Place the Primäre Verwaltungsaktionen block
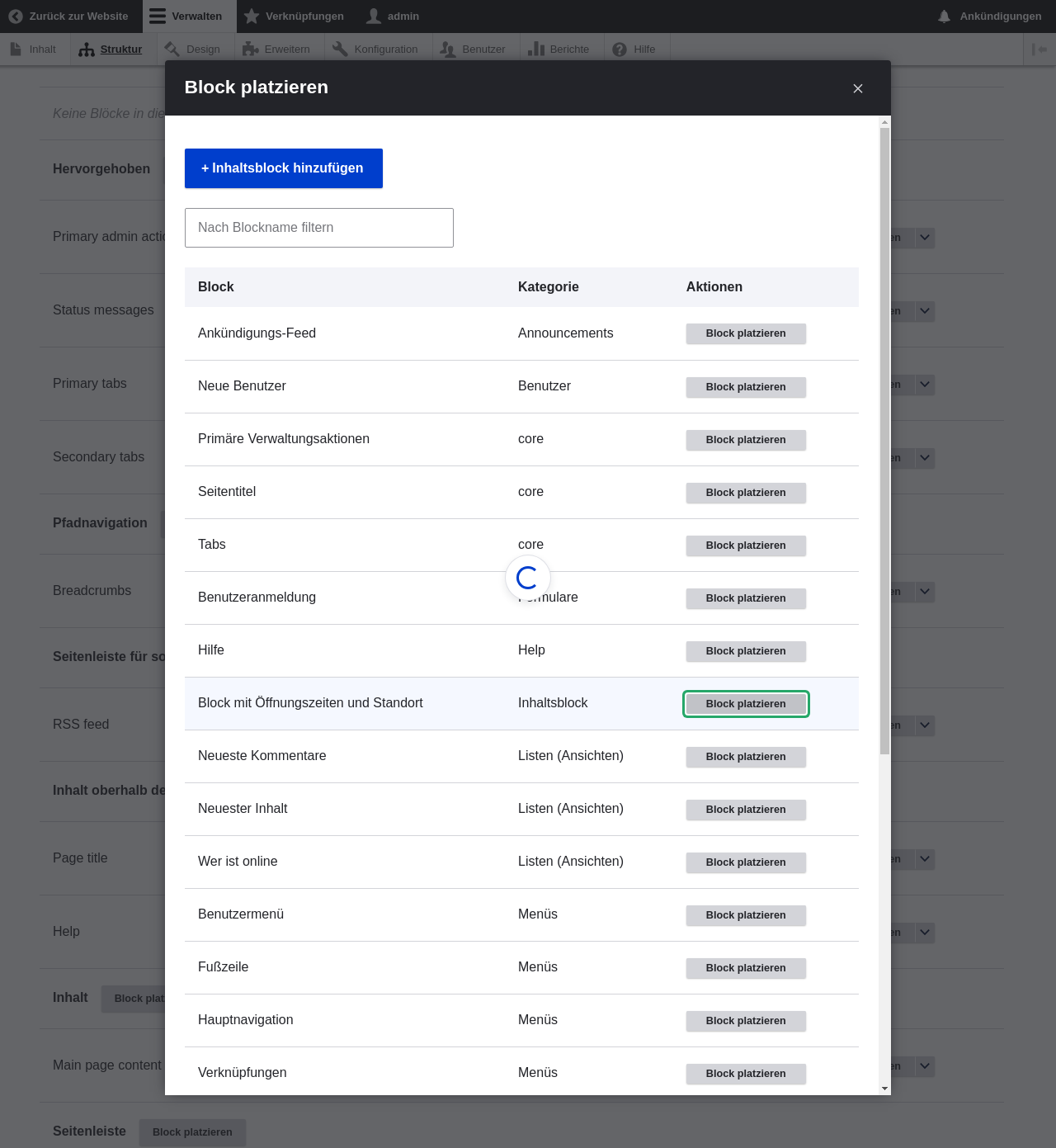Screen dimensions: 1056x1148 pyautogui.click(x=746, y=440)
